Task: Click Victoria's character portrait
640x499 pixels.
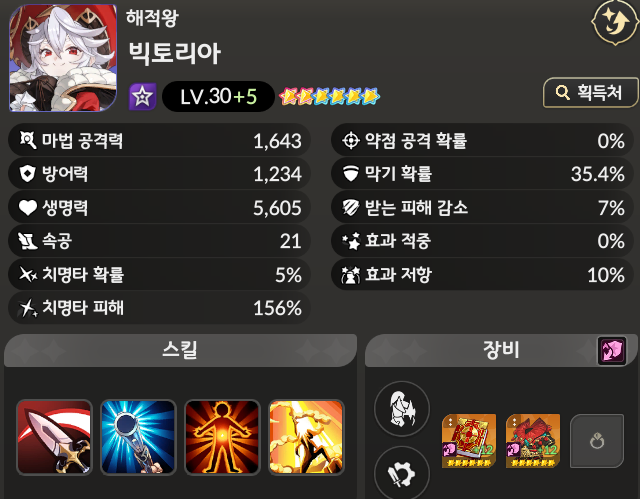Action: tap(63, 58)
